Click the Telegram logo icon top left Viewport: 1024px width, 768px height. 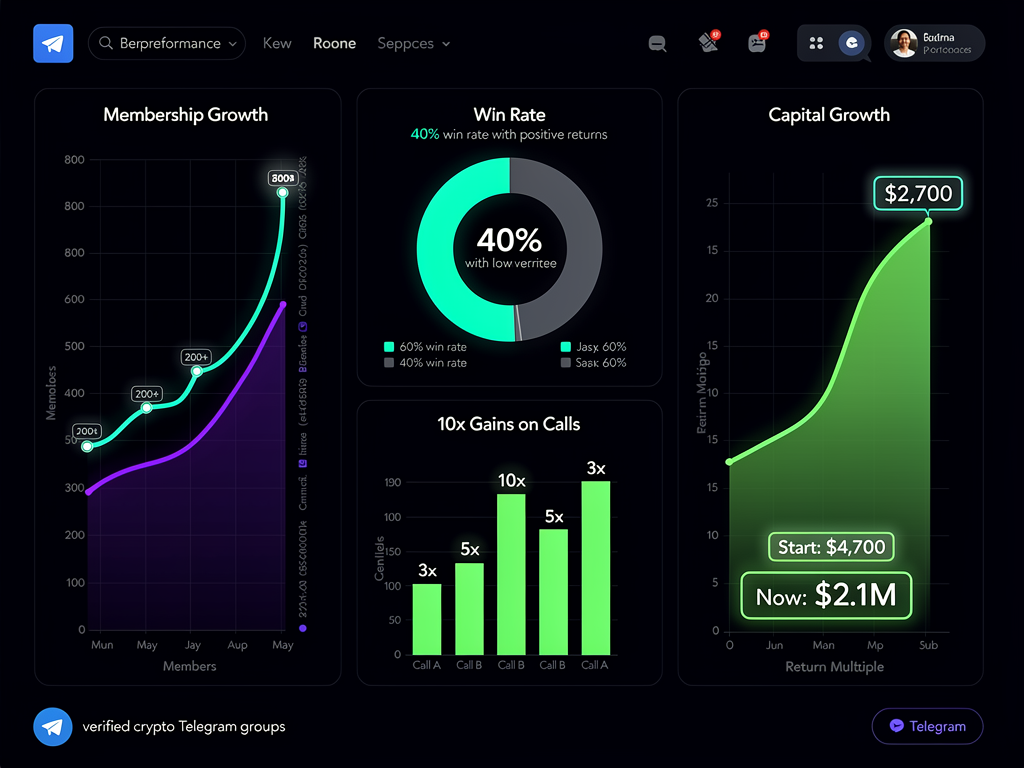[x=52, y=43]
